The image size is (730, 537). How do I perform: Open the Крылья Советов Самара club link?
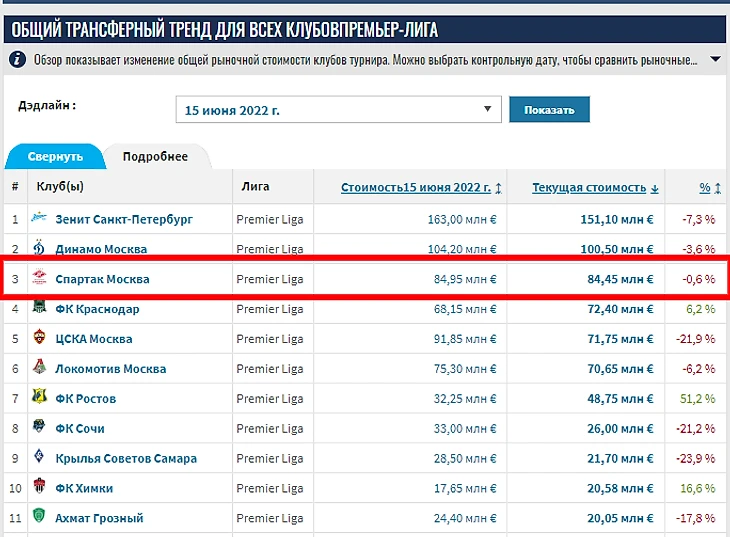point(126,458)
